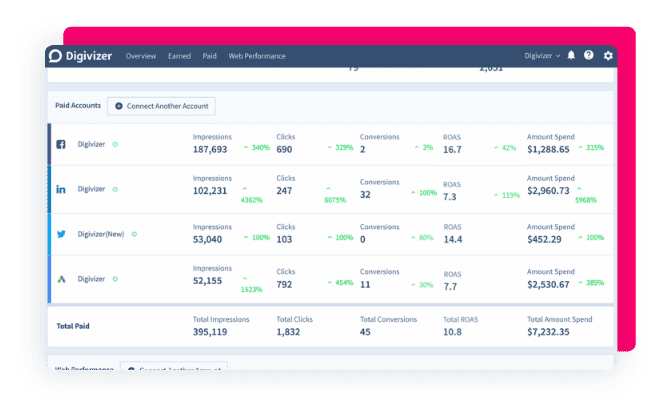Viewport: 663px width, 415px height.
Task: Select the Paid tab in the navigation
Action: (209, 56)
